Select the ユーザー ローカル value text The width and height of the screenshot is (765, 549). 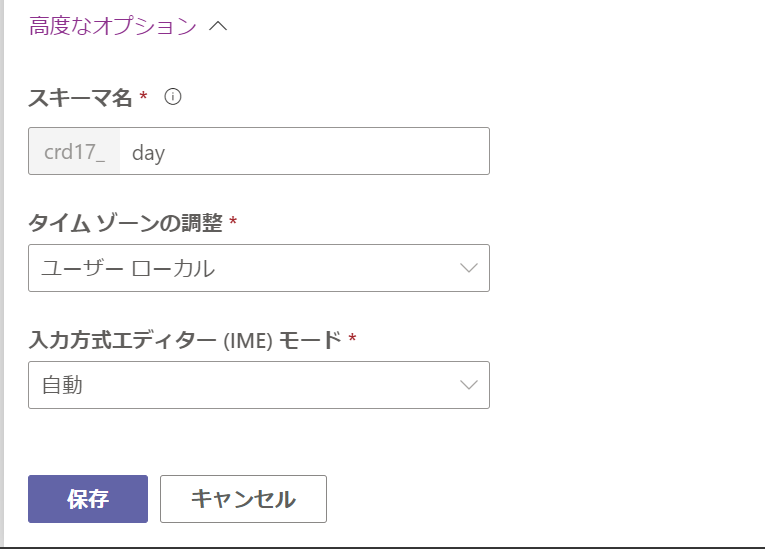[x=128, y=268]
